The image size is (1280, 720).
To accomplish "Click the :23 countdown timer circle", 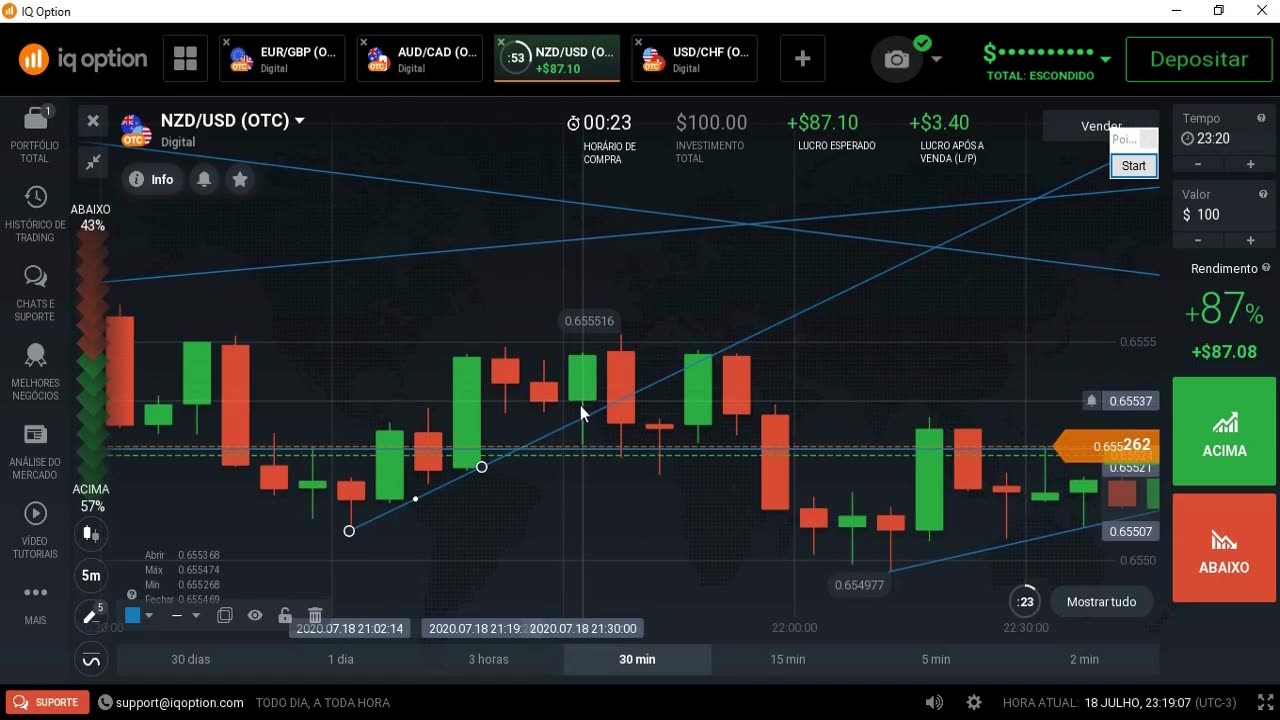I will click(x=1025, y=602).
